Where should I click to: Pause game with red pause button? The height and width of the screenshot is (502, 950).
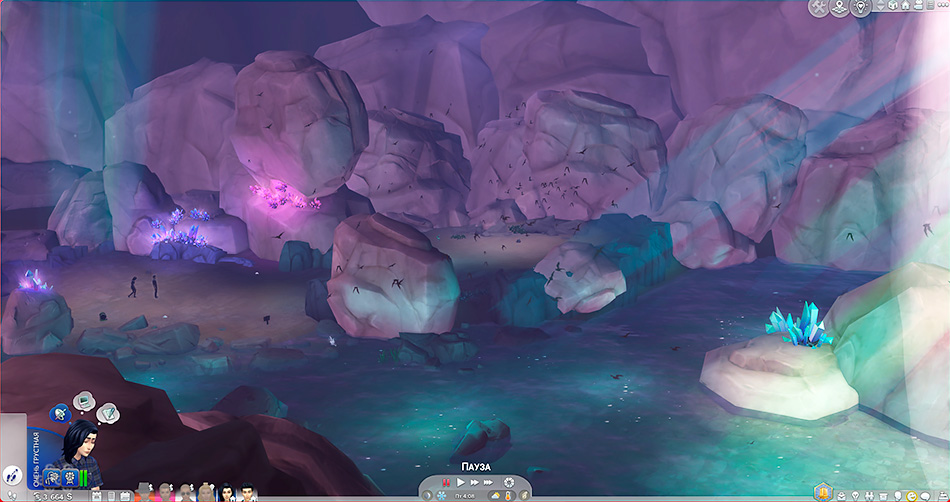pyautogui.click(x=446, y=483)
